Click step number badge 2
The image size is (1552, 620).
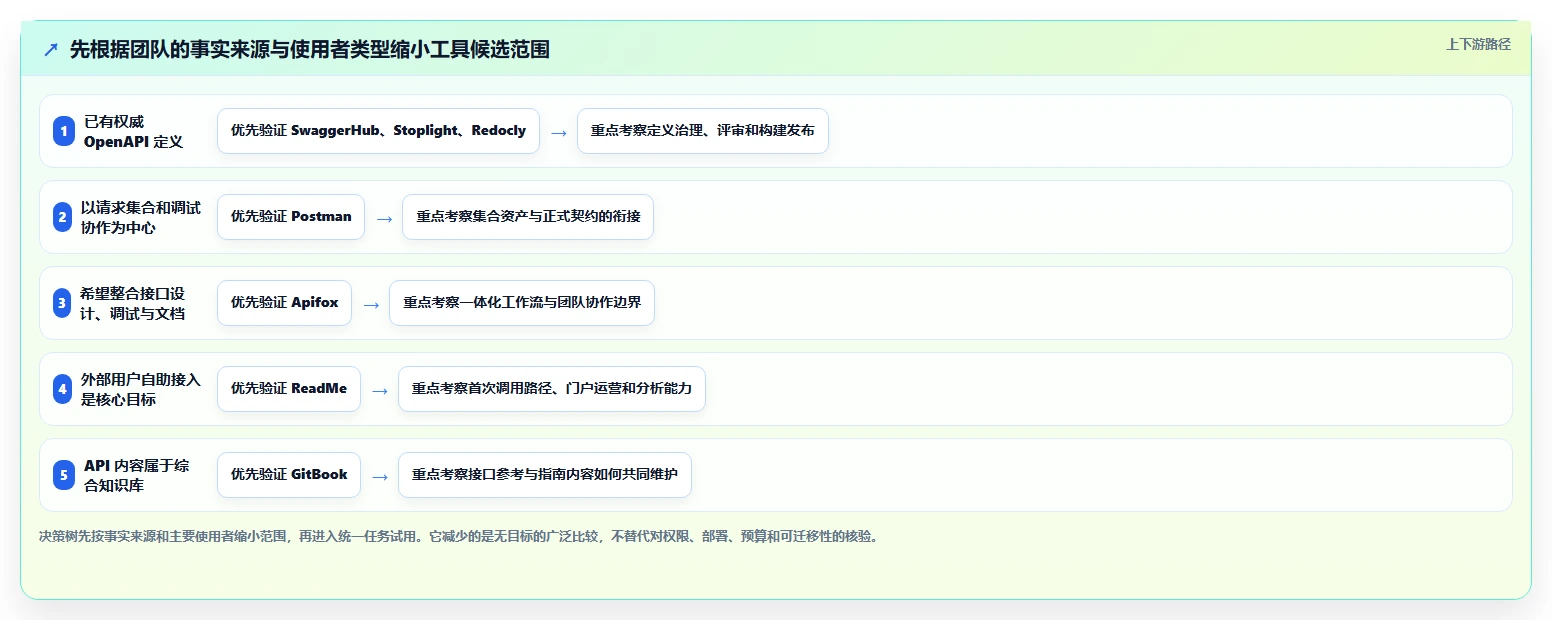(63, 217)
